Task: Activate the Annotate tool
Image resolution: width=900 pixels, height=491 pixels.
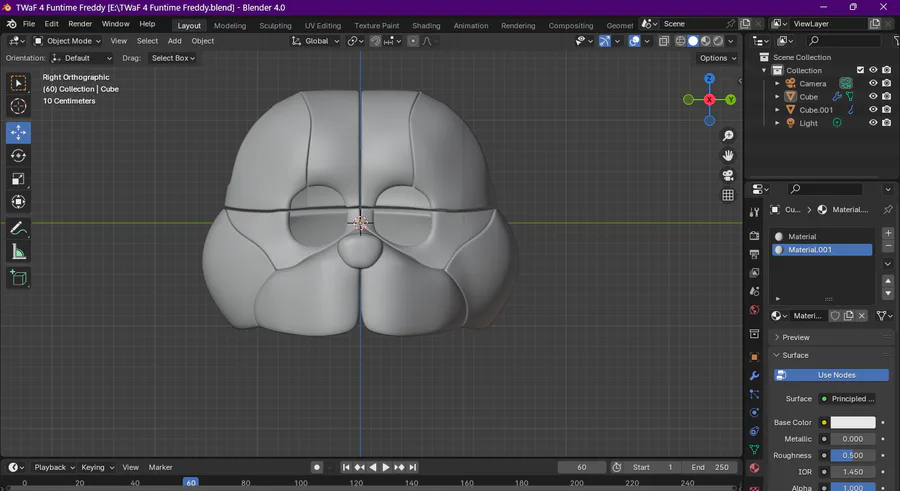Action: (x=18, y=228)
